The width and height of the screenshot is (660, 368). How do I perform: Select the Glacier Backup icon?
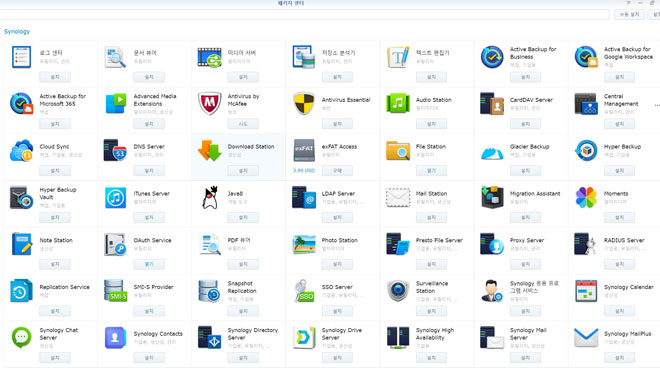[492, 152]
